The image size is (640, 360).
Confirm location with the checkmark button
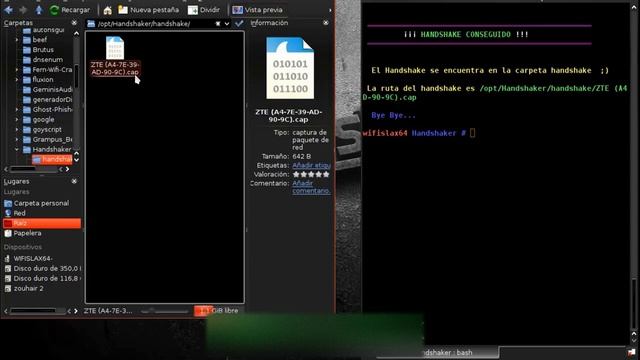[x=239, y=23]
